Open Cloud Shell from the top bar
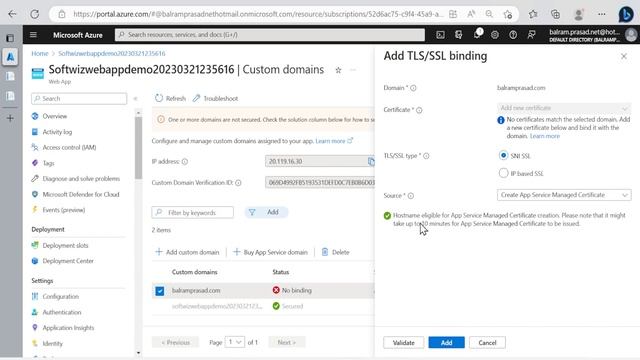 (440, 35)
